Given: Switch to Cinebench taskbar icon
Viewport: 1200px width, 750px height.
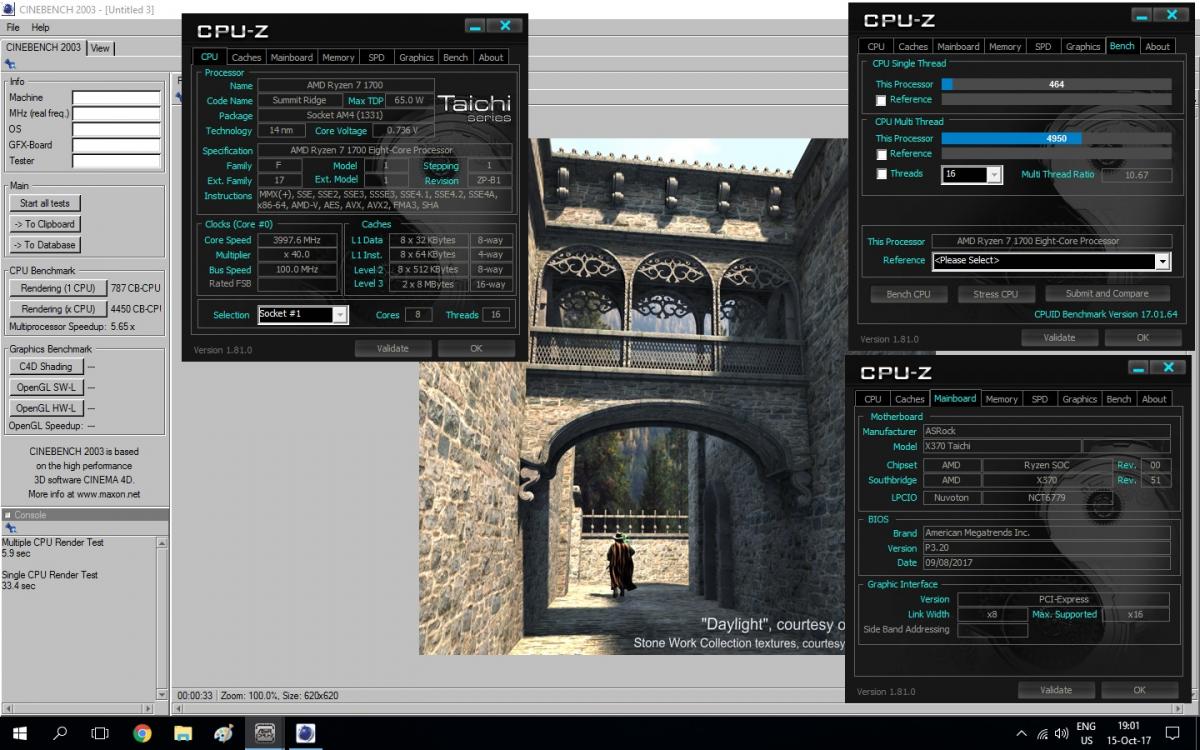Looking at the screenshot, I should [x=306, y=733].
